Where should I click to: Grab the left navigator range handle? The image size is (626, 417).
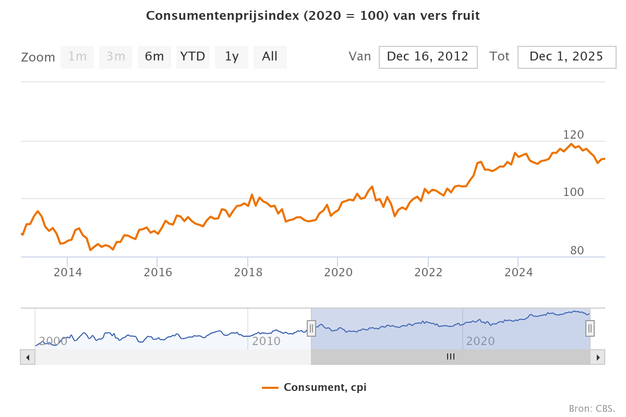(x=311, y=327)
